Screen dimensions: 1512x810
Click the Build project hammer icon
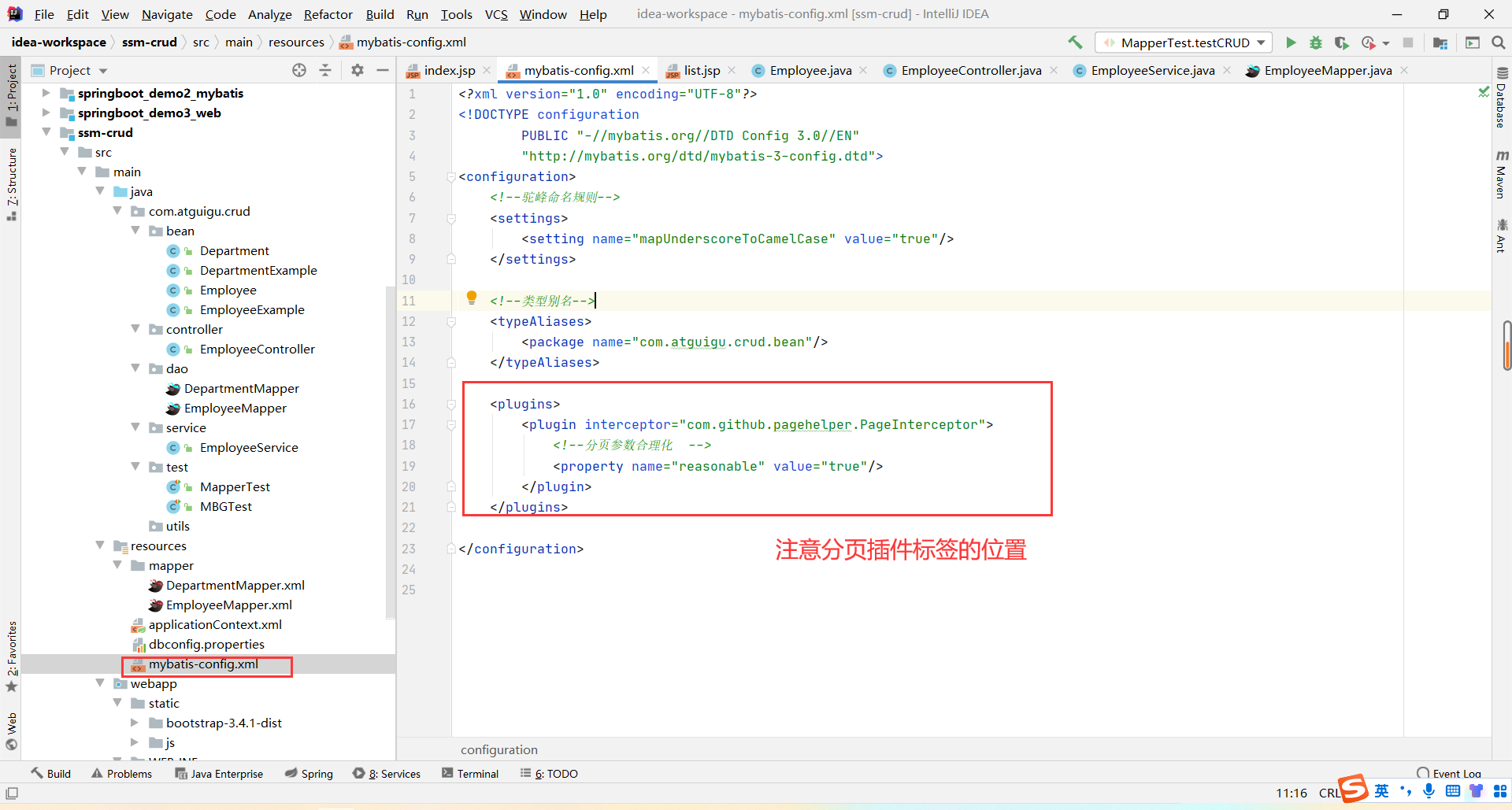pos(1075,43)
